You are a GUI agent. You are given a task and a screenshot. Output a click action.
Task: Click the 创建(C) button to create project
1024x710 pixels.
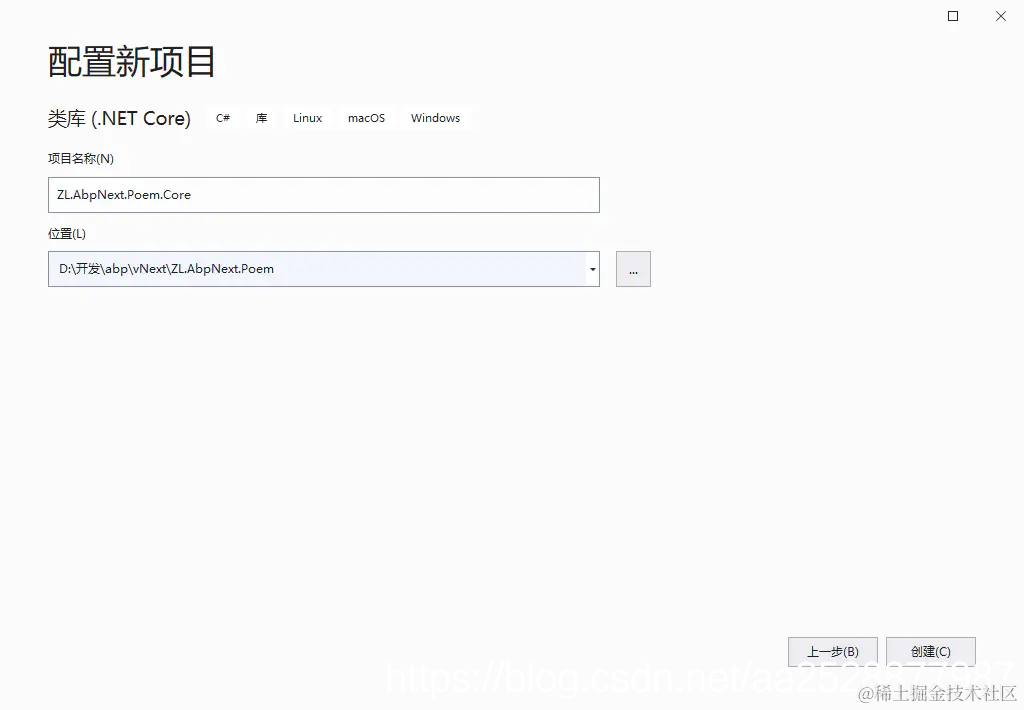point(930,651)
